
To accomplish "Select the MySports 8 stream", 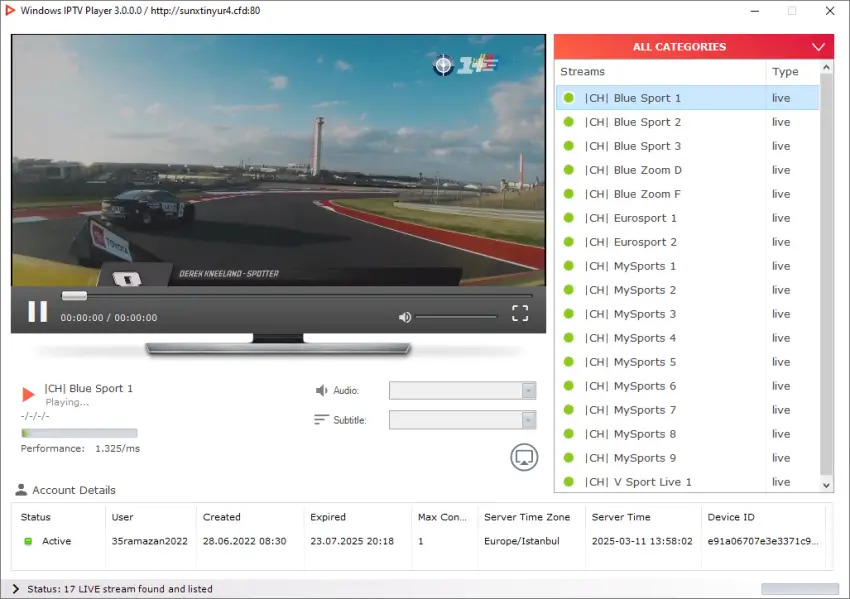I will [x=687, y=434].
